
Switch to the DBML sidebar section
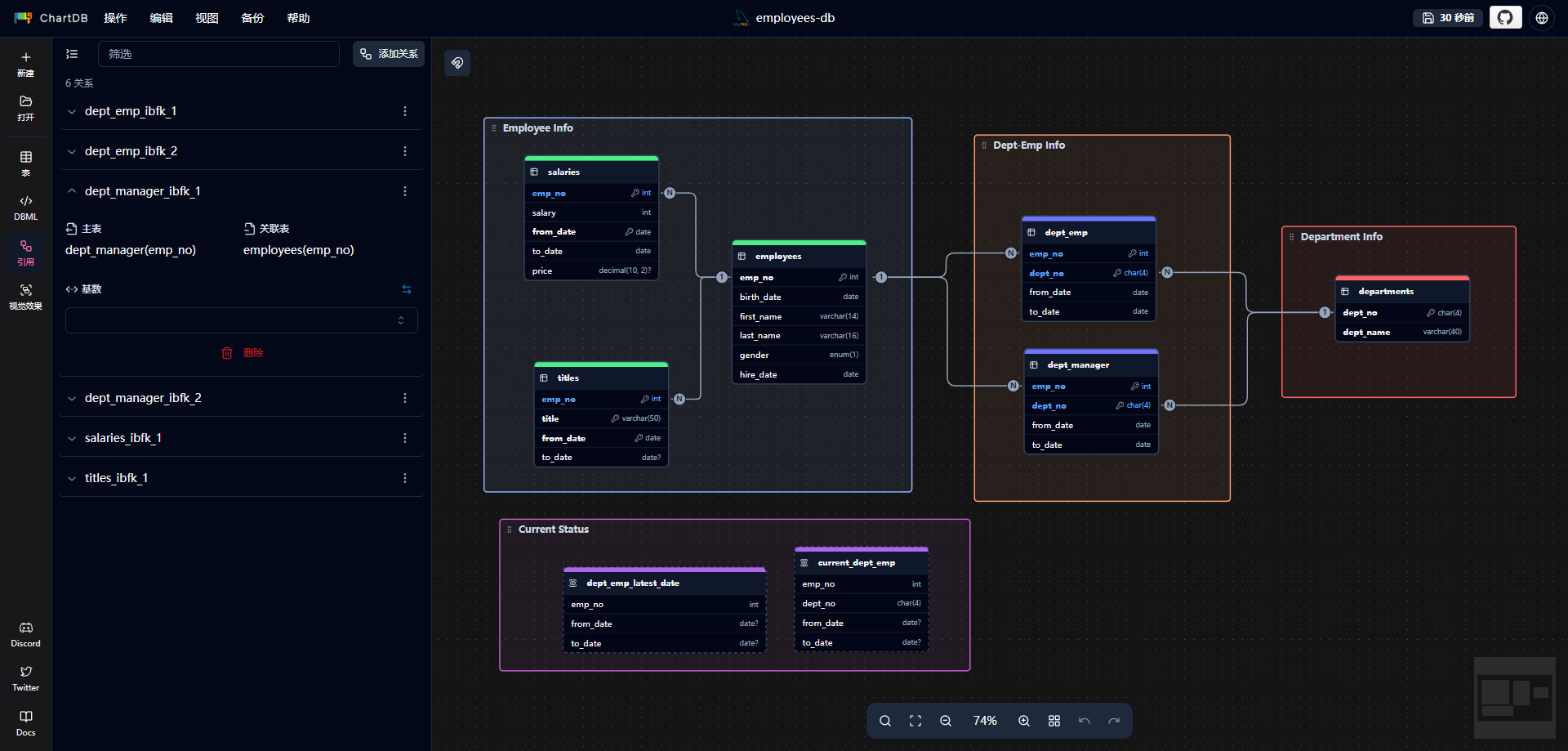pyautogui.click(x=26, y=208)
